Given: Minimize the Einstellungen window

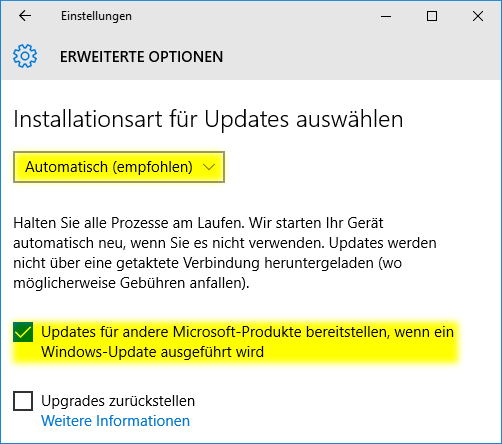Looking at the screenshot, I should click(x=386, y=16).
